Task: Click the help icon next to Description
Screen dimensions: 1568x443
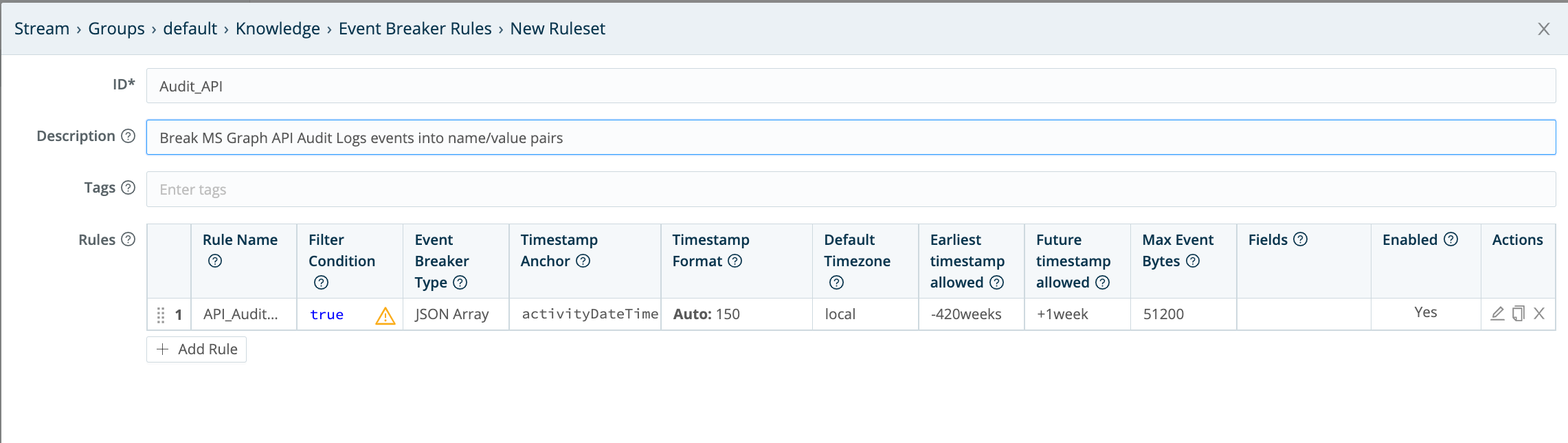Action: coord(127,137)
